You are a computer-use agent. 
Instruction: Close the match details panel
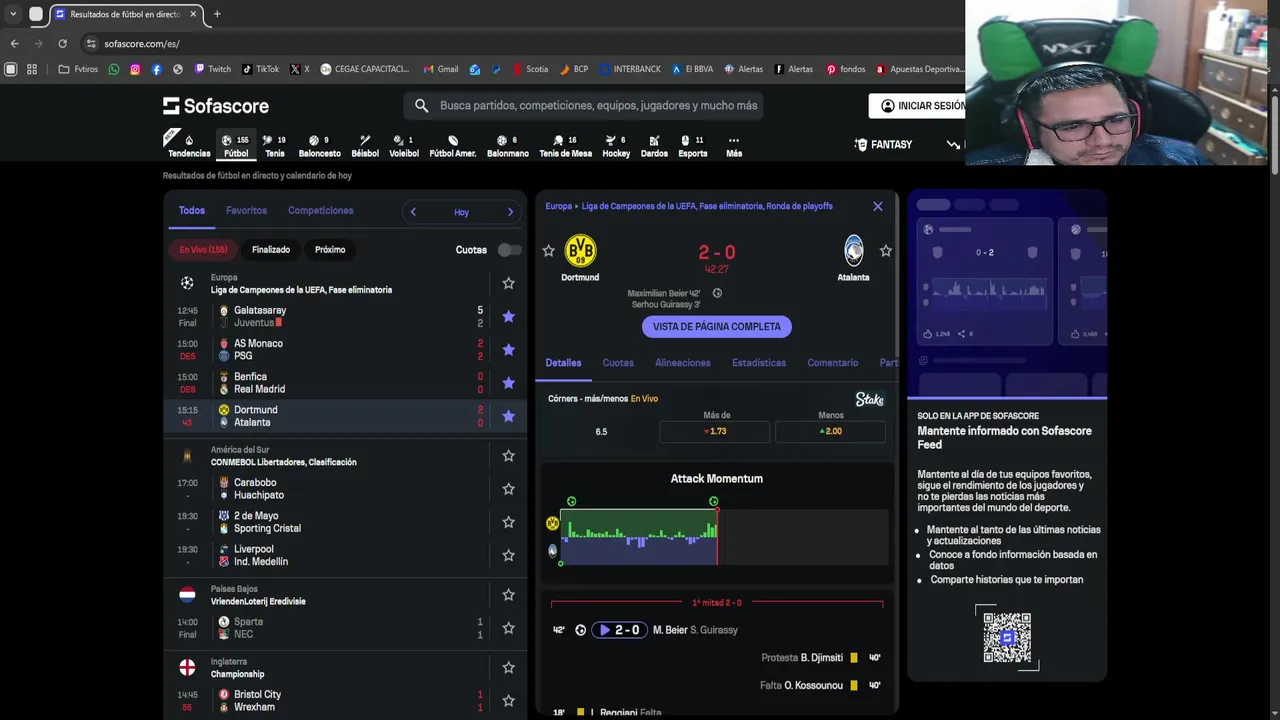coord(878,206)
